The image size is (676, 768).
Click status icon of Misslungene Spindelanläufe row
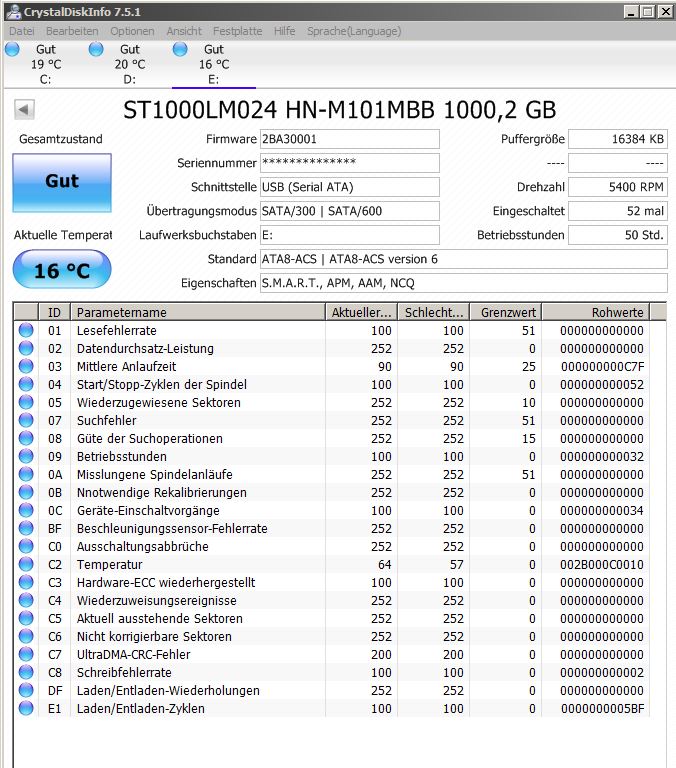tap(26, 475)
